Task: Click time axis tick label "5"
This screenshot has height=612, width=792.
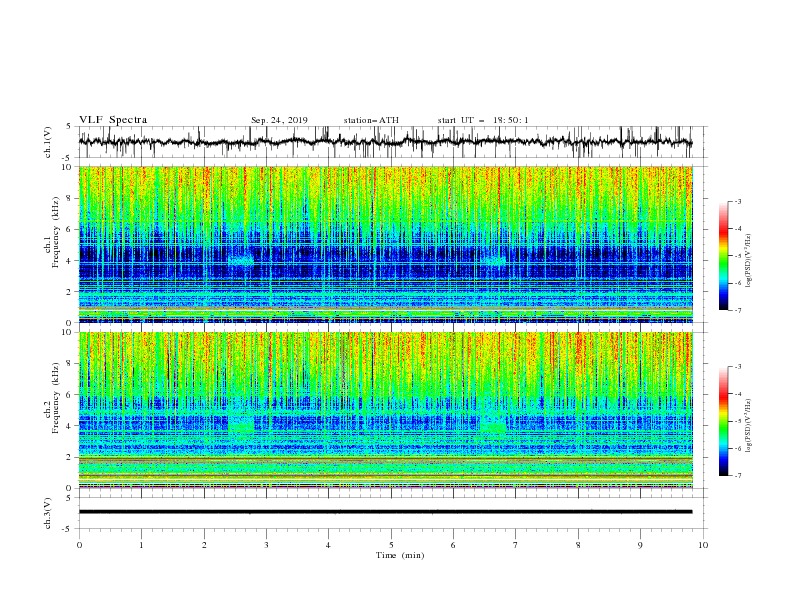Action: (391, 545)
